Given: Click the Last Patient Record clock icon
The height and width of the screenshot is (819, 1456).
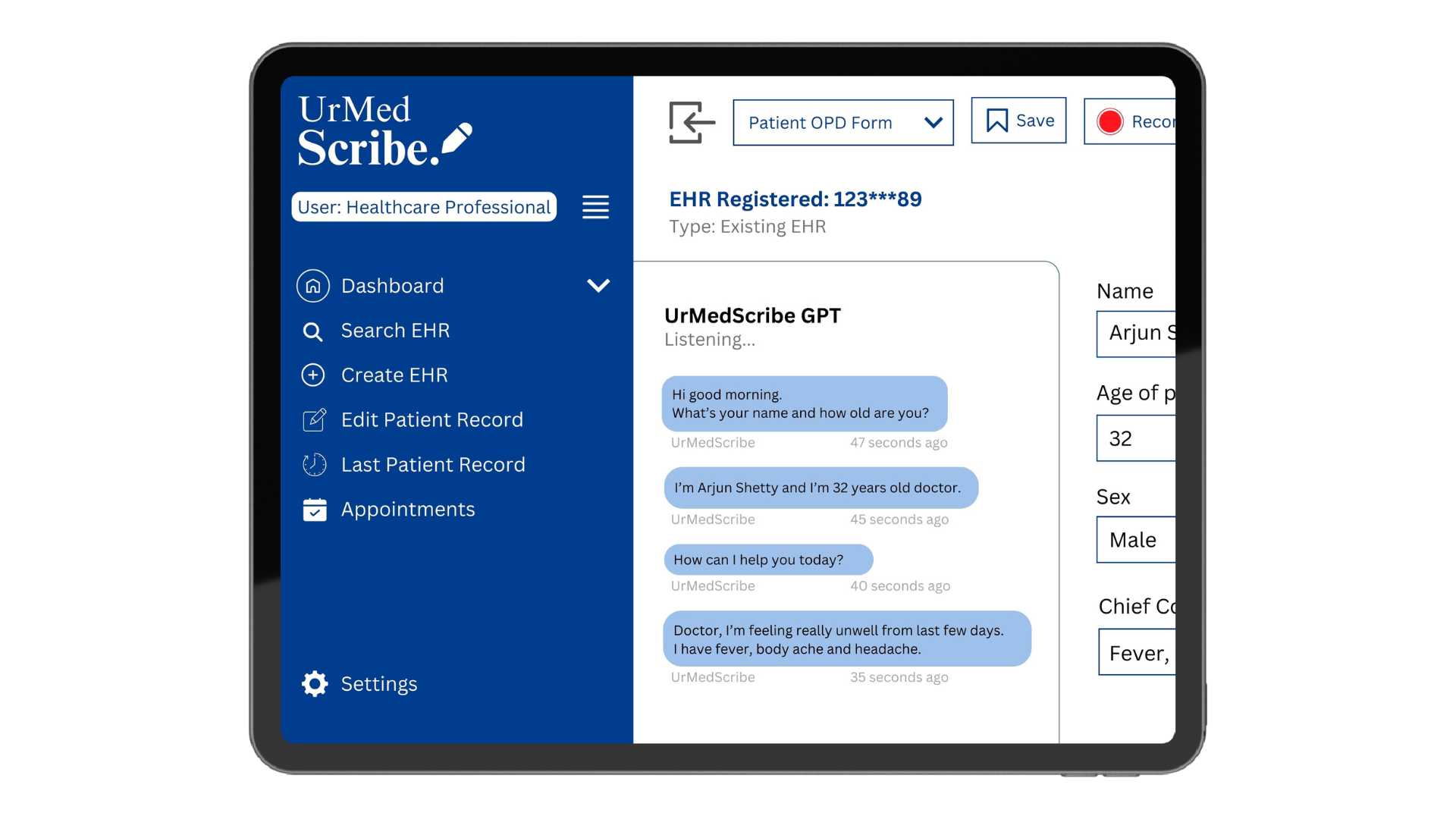Looking at the screenshot, I should point(314,465).
